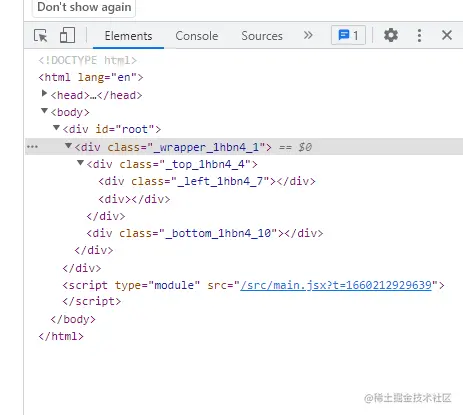Open the main.jsx source link

click(x=336, y=285)
